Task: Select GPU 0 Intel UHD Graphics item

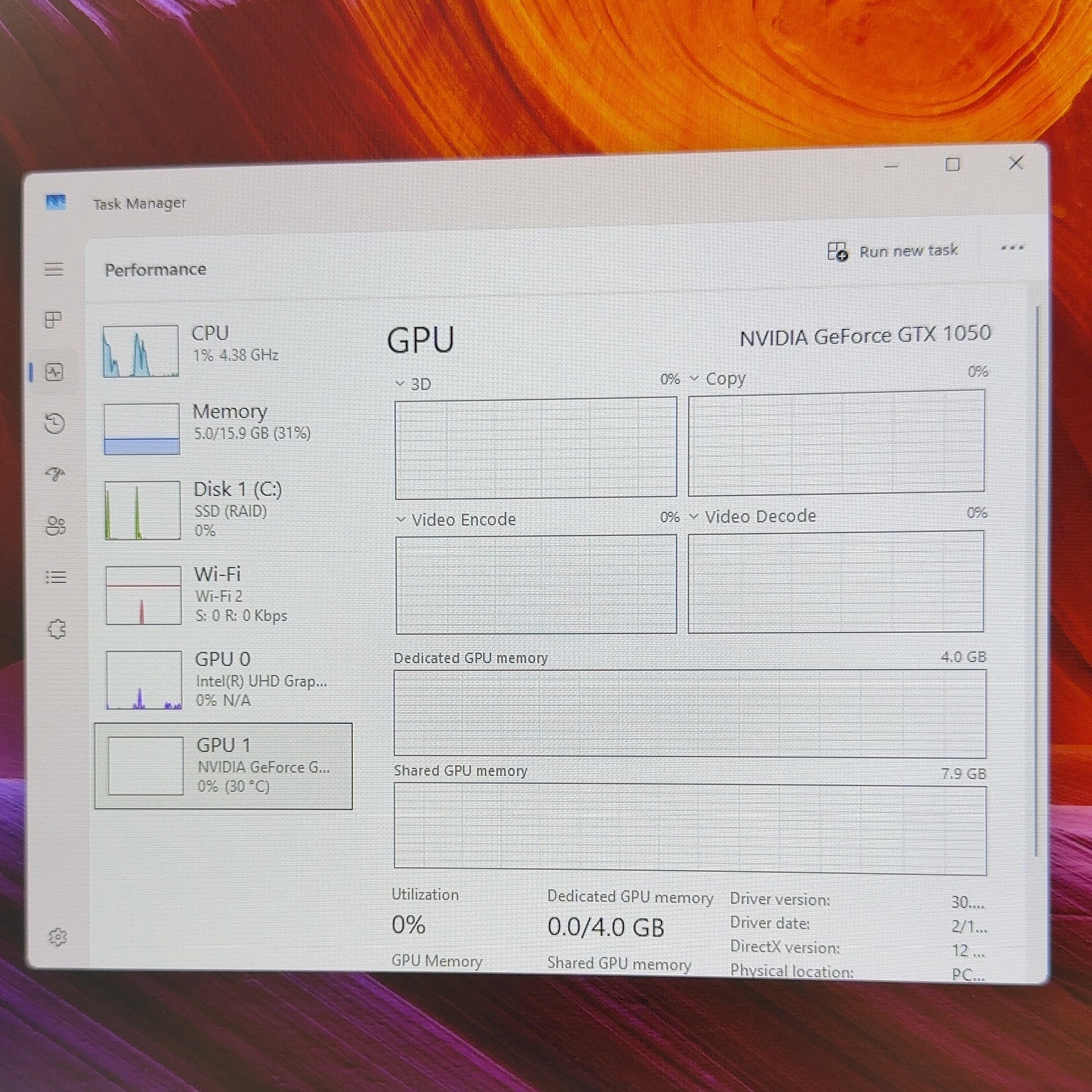Action: pos(227,680)
